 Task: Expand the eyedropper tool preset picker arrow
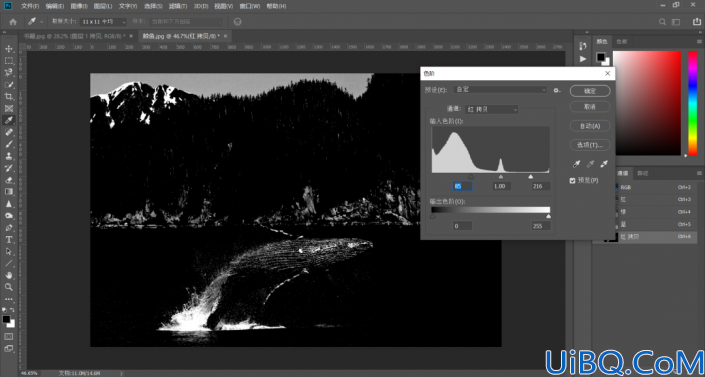click(42, 22)
